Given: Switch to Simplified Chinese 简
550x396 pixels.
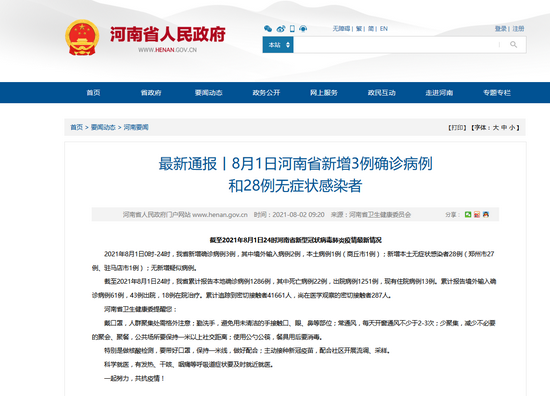Looking at the screenshot, I should [x=371, y=29].
